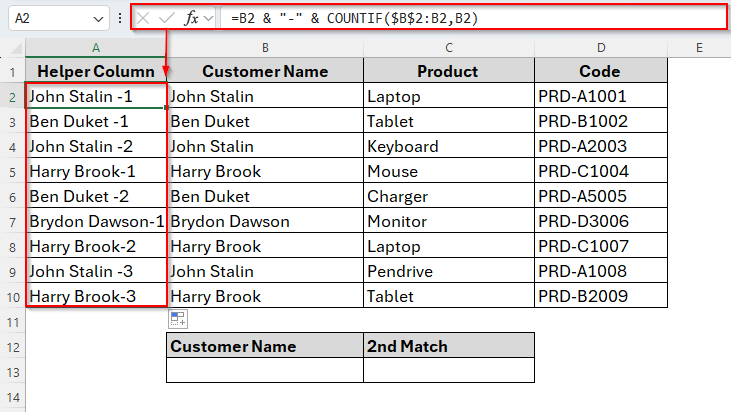This screenshot has height=412, width=731.
Task: Select column A header
Action: click(96, 47)
